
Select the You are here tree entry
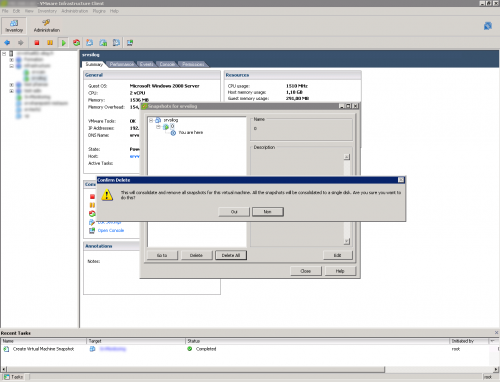click(191, 133)
